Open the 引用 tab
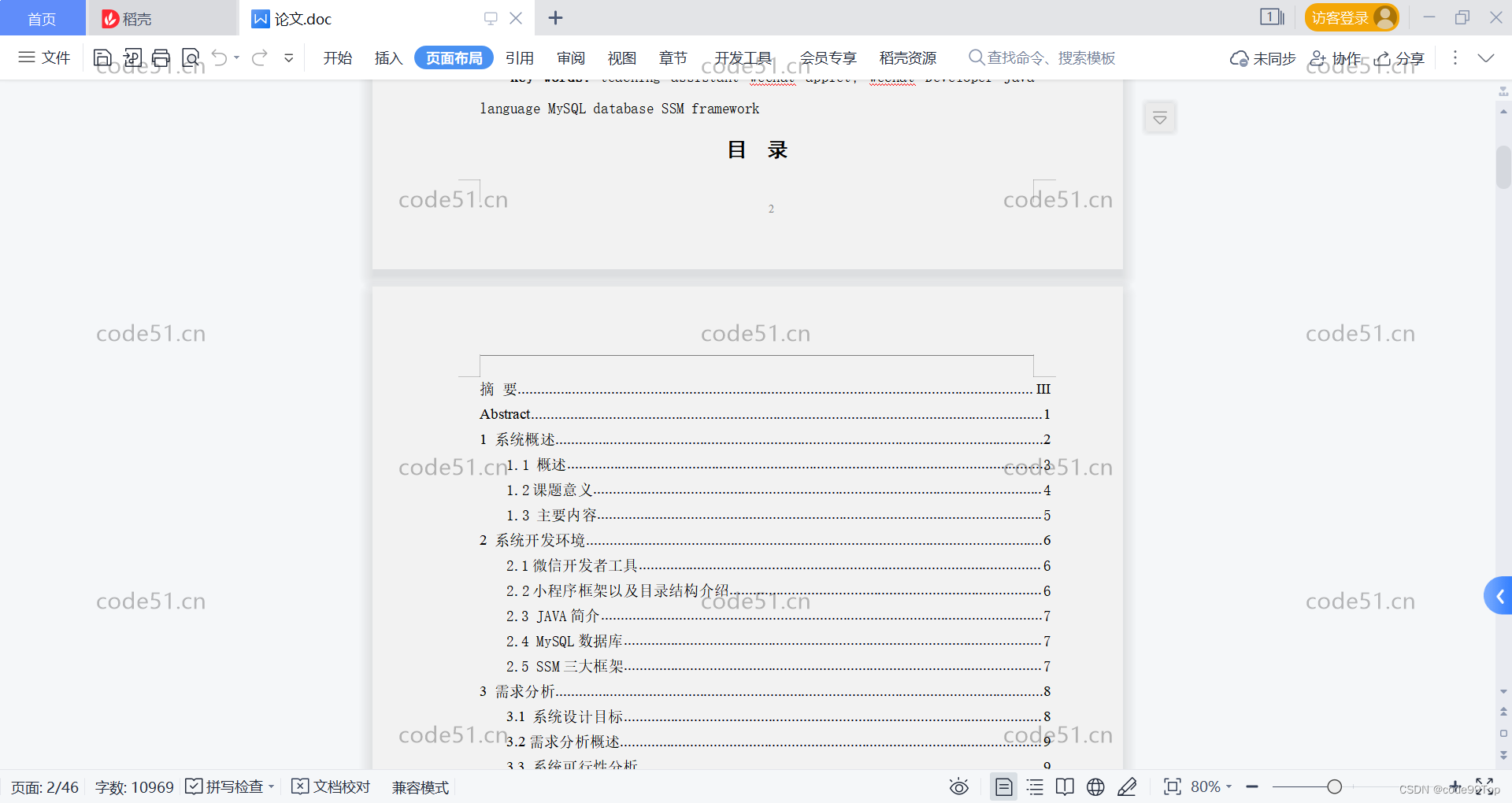Screen dimensions: 1512x803 (x=520, y=57)
